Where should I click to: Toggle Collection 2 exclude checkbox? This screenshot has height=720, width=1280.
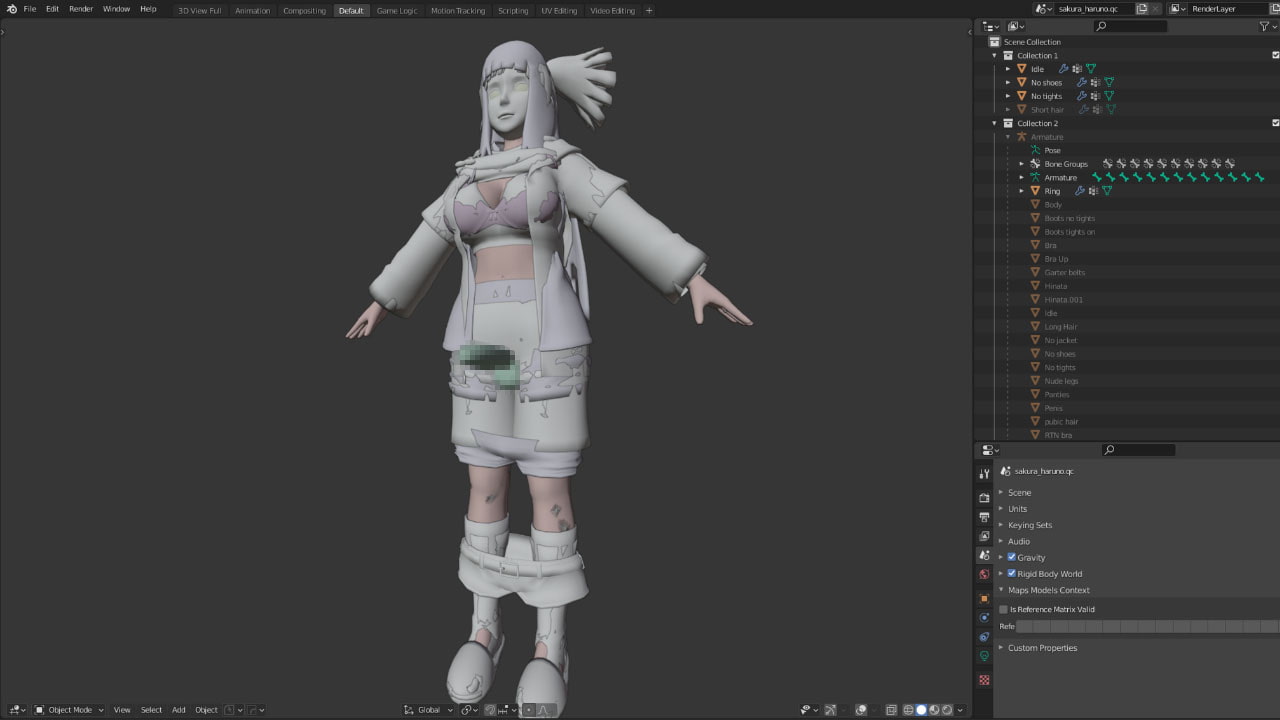[1275, 123]
